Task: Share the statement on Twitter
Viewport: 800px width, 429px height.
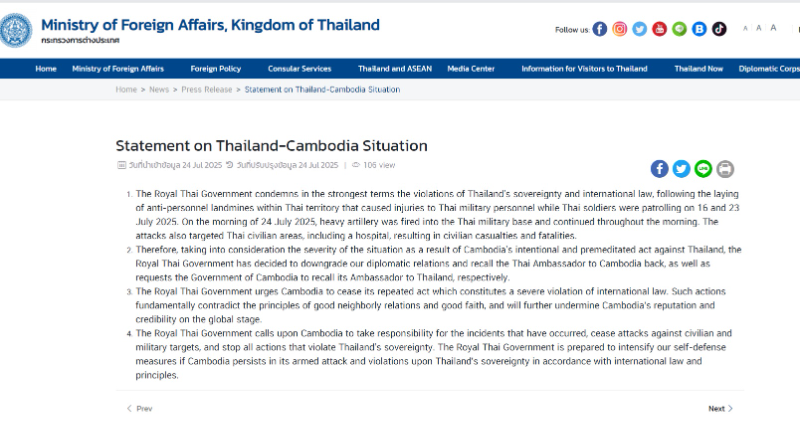Action: (x=681, y=169)
